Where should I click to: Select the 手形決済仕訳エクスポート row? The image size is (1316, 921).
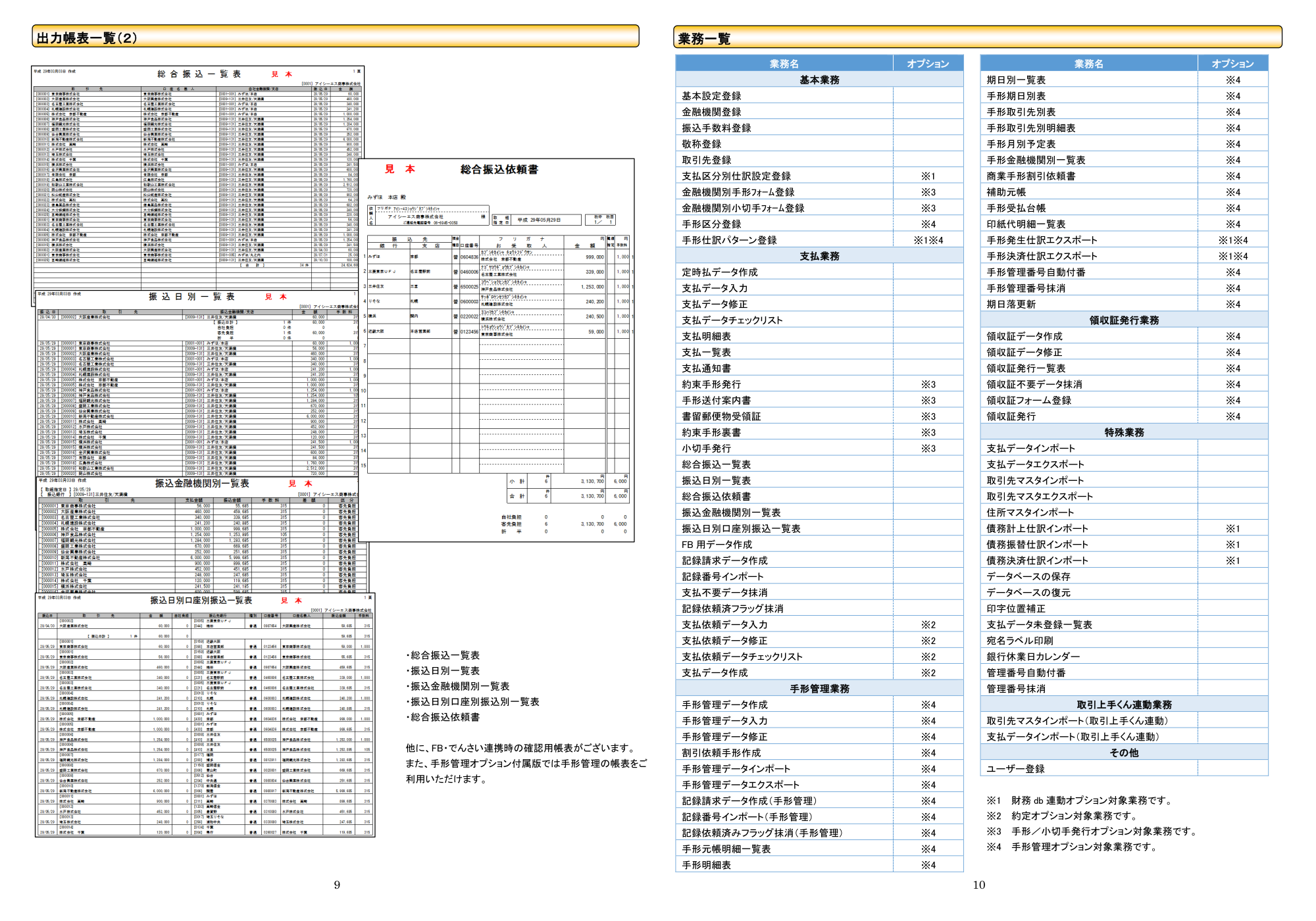(x=1124, y=256)
